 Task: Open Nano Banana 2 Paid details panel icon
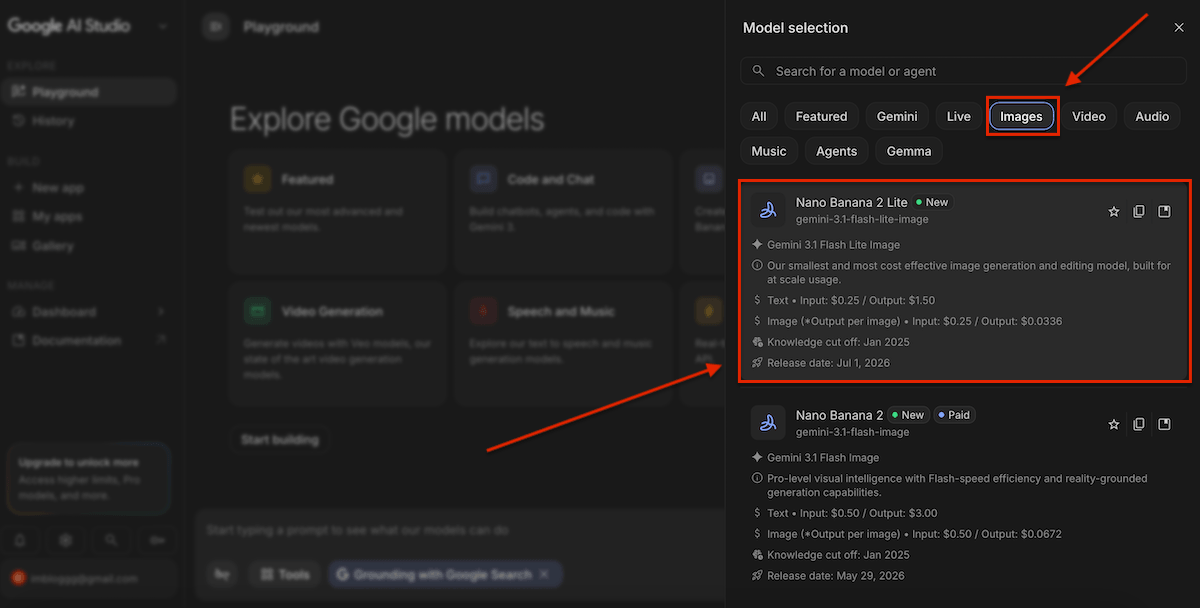pyautogui.click(x=1164, y=425)
